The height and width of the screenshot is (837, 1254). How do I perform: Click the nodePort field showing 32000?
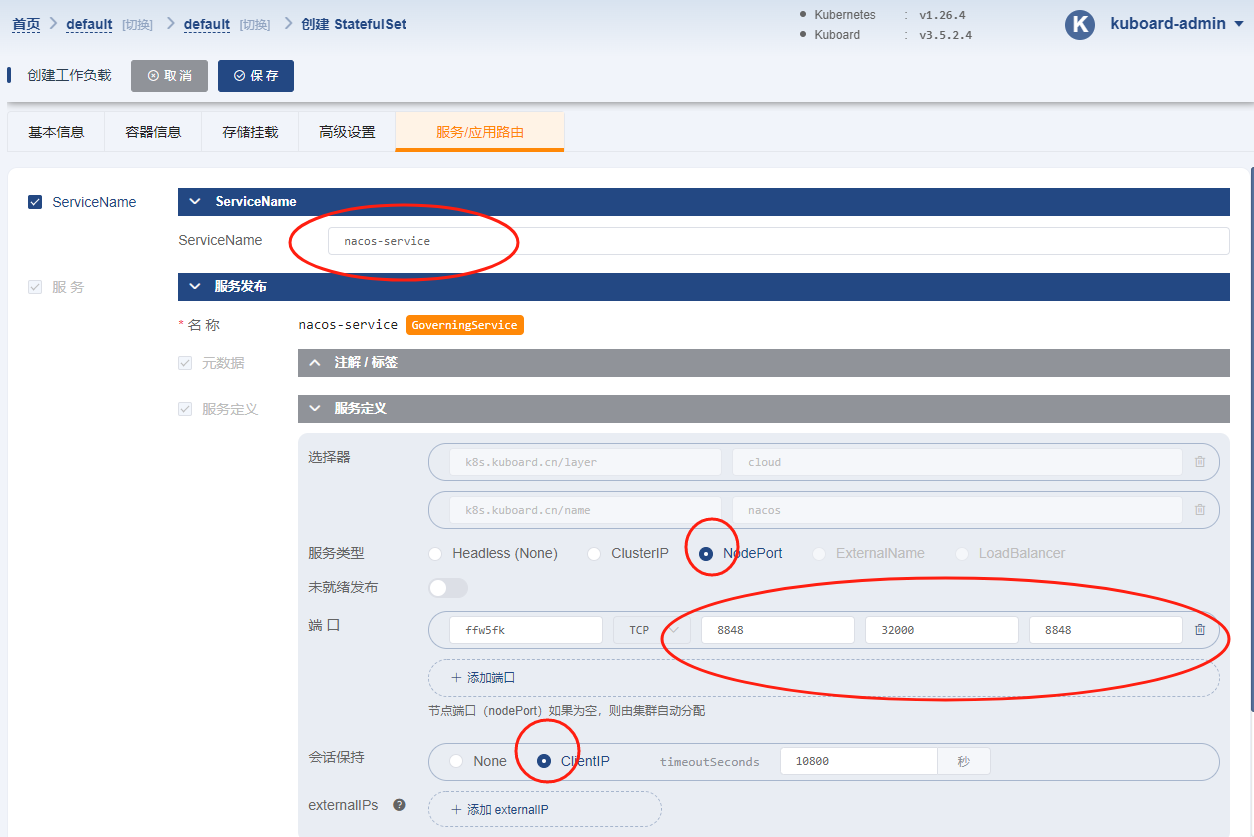pos(941,630)
